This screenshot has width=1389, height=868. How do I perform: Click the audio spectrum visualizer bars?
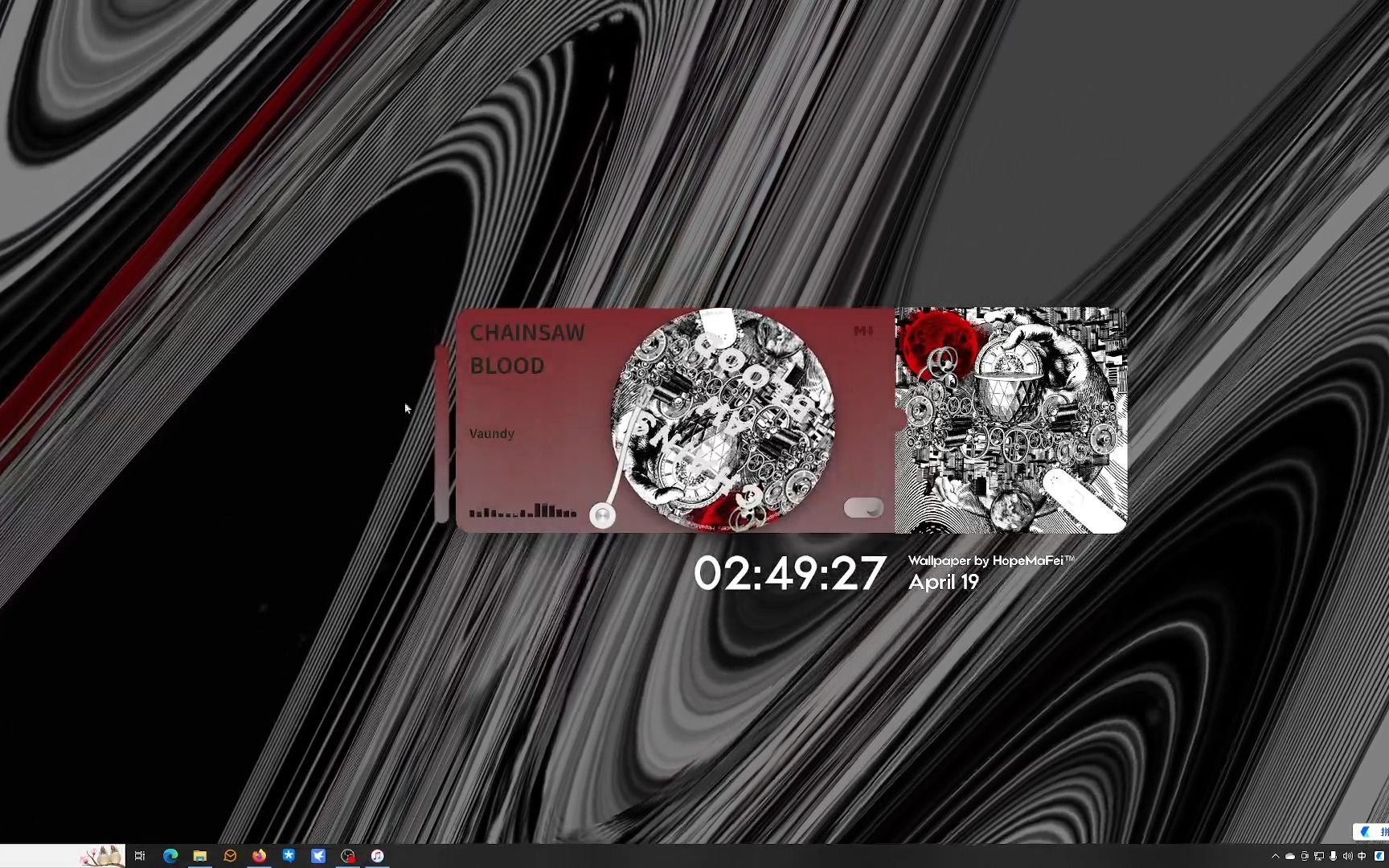tap(523, 510)
